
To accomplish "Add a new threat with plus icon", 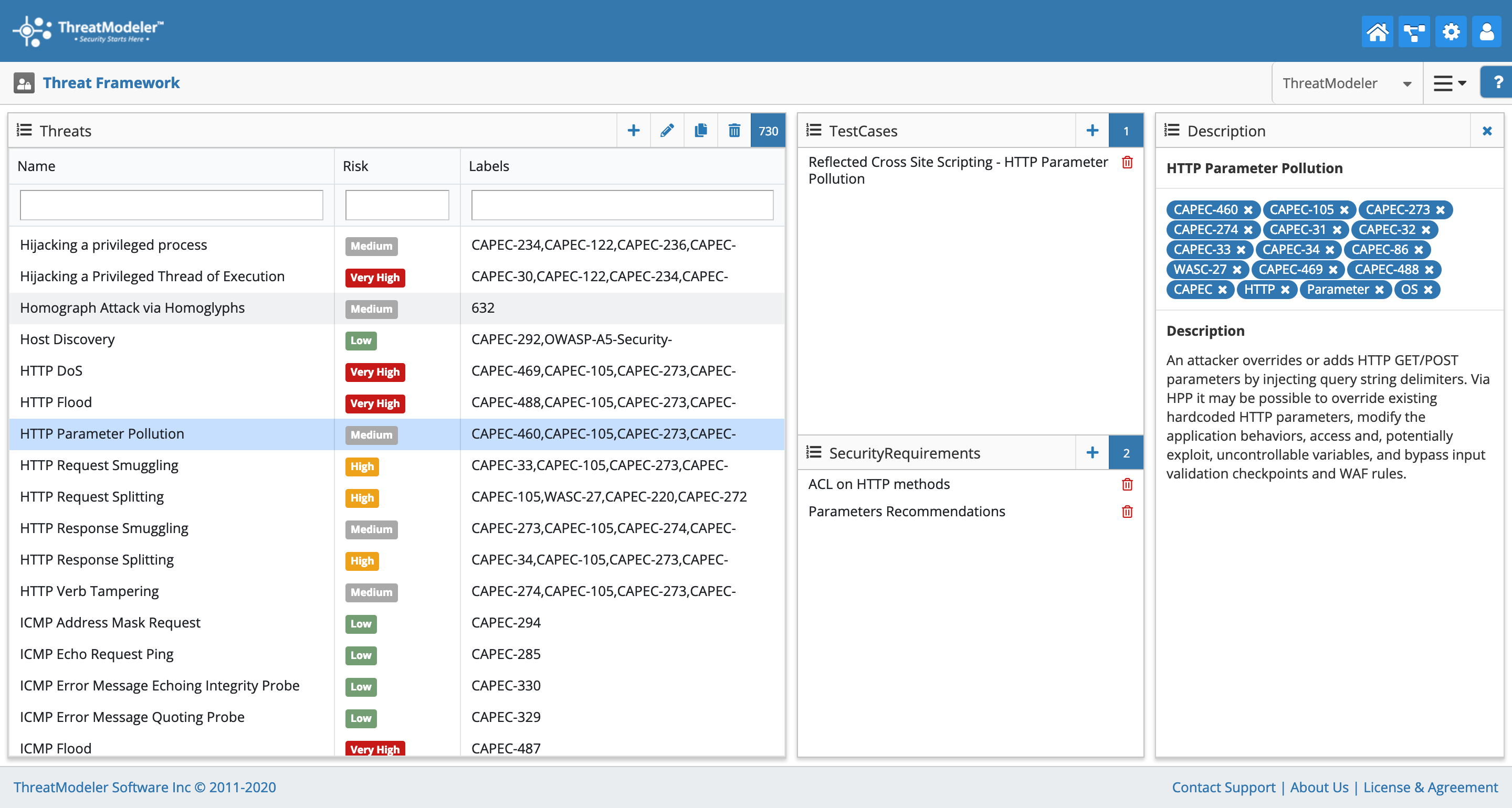I will point(633,130).
